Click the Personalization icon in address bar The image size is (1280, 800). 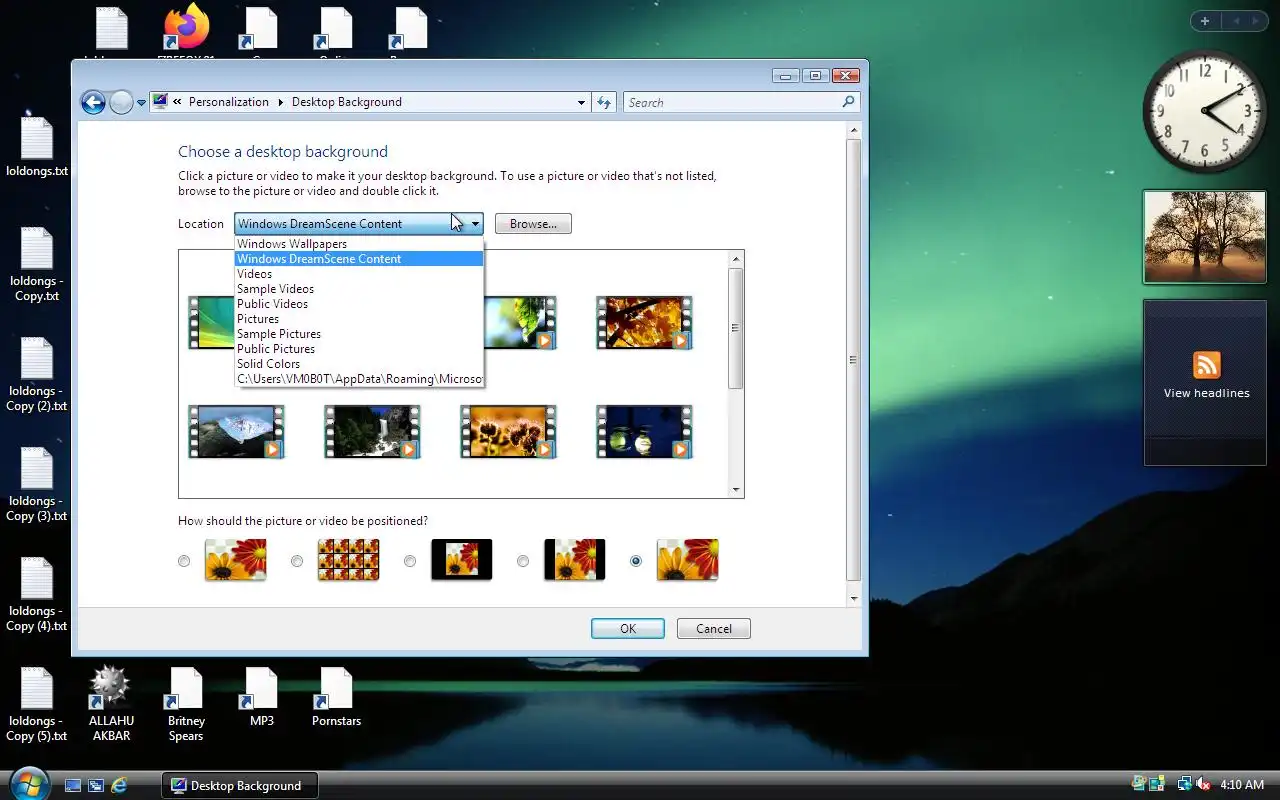click(x=160, y=102)
